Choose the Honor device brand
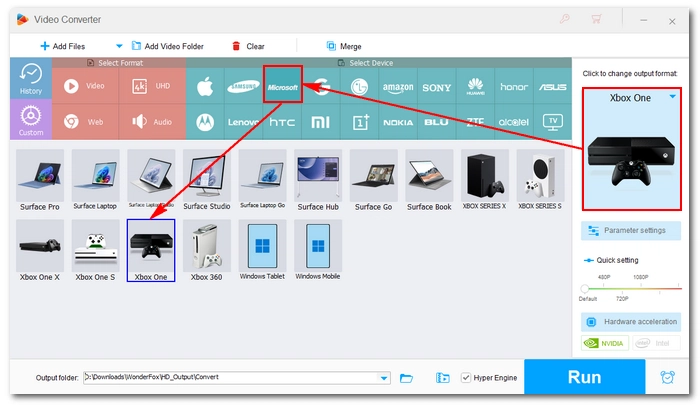Screen dimensions: 700x405 (x=514, y=86)
